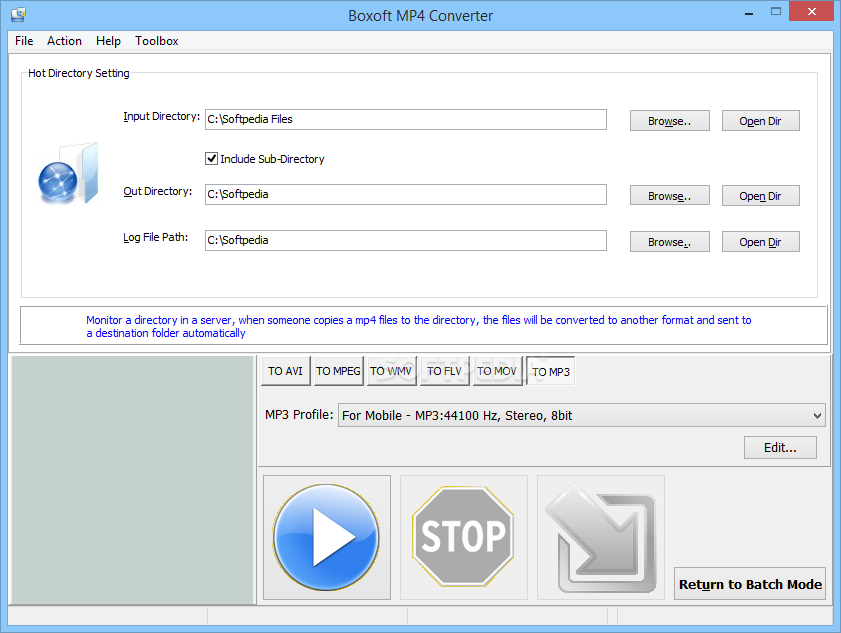Switch to the TO WMV tab
This screenshot has width=841, height=633.
[x=391, y=371]
